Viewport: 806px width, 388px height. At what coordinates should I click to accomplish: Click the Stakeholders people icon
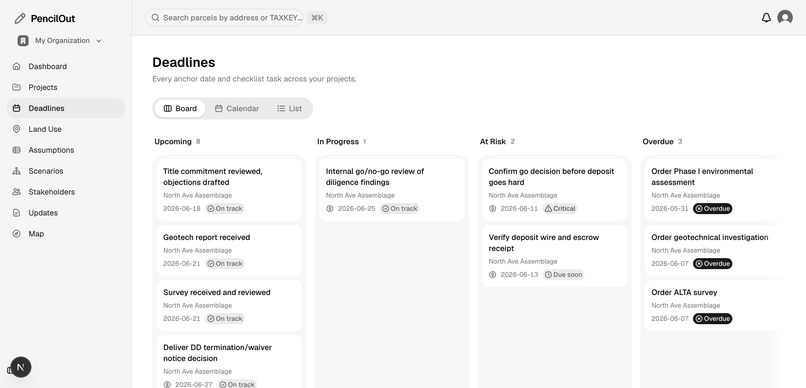click(x=16, y=192)
